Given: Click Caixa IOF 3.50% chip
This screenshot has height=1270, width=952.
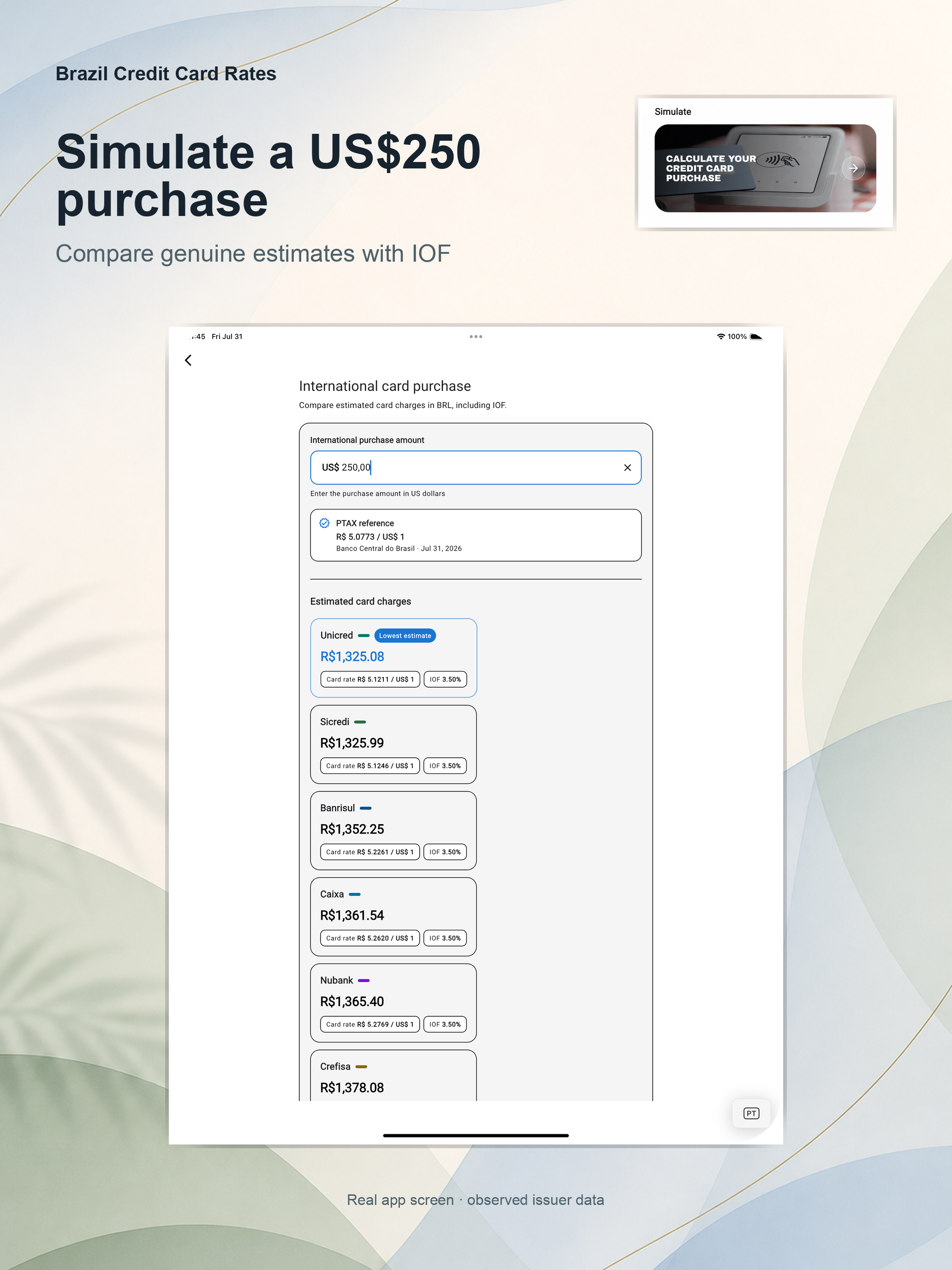Looking at the screenshot, I should pyautogui.click(x=445, y=938).
